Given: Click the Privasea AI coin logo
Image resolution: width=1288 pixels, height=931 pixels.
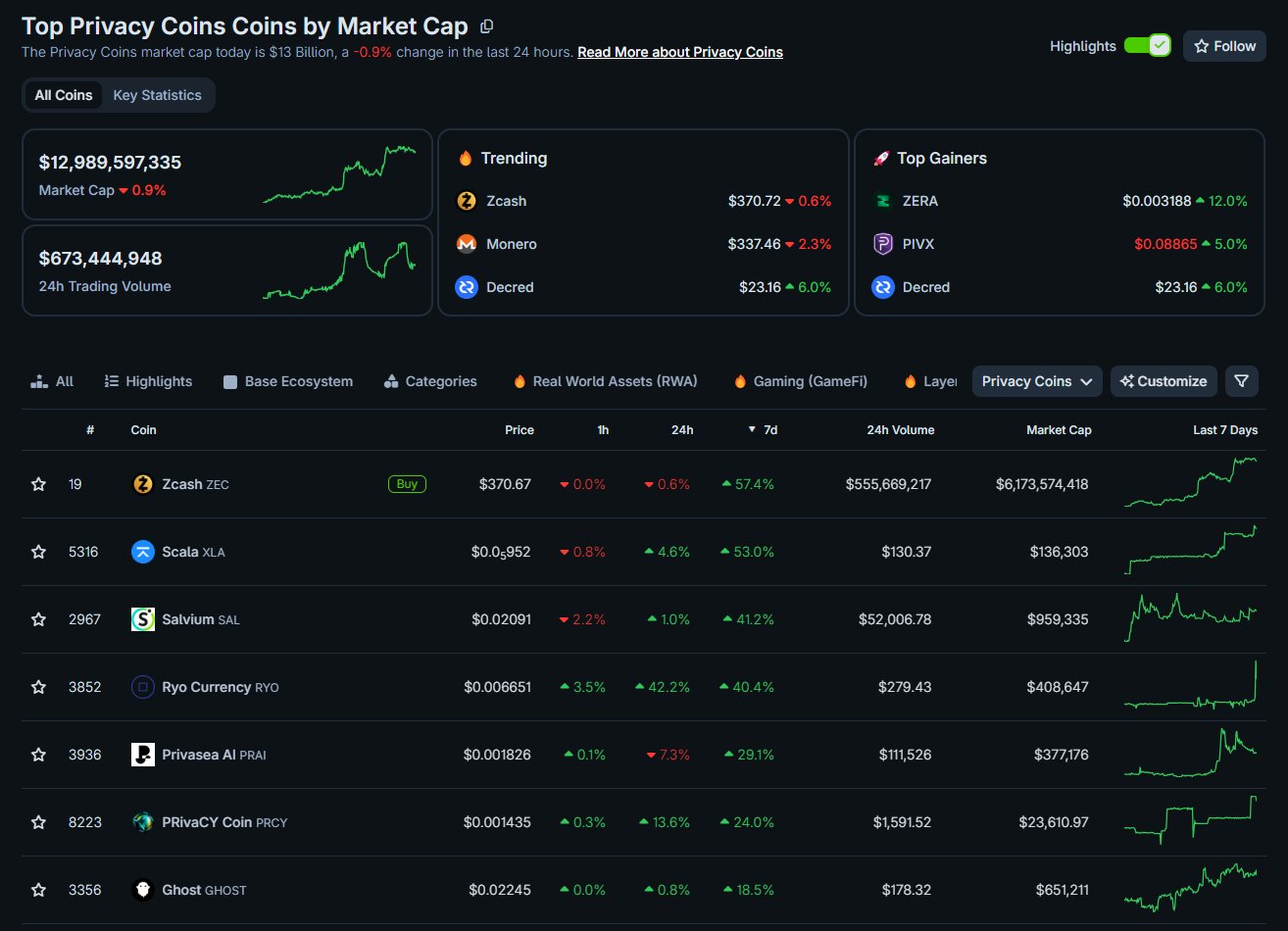Looking at the screenshot, I should [x=143, y=755].
